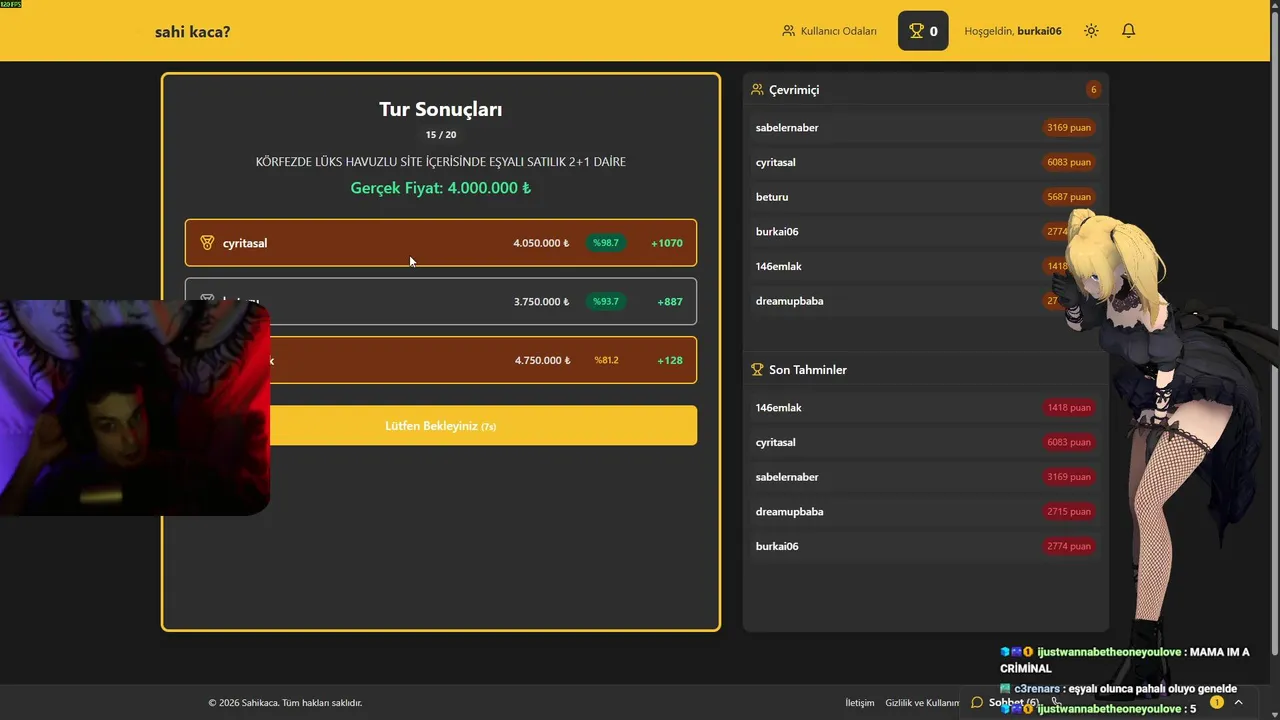
Task: Click the 15 / 20 round counter
Action: [x=441, y=135]
